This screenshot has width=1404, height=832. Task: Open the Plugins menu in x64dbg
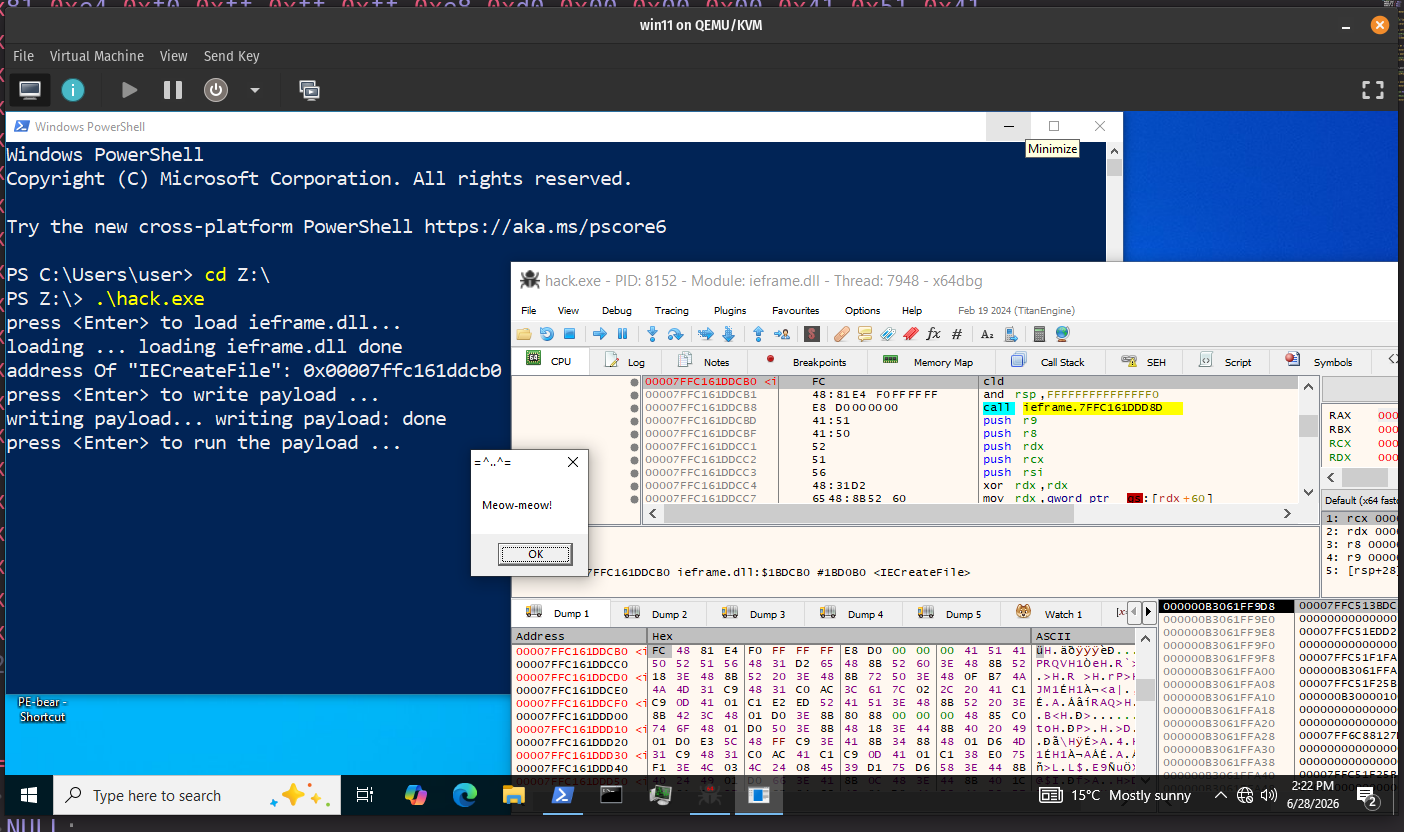coord(730,310)
